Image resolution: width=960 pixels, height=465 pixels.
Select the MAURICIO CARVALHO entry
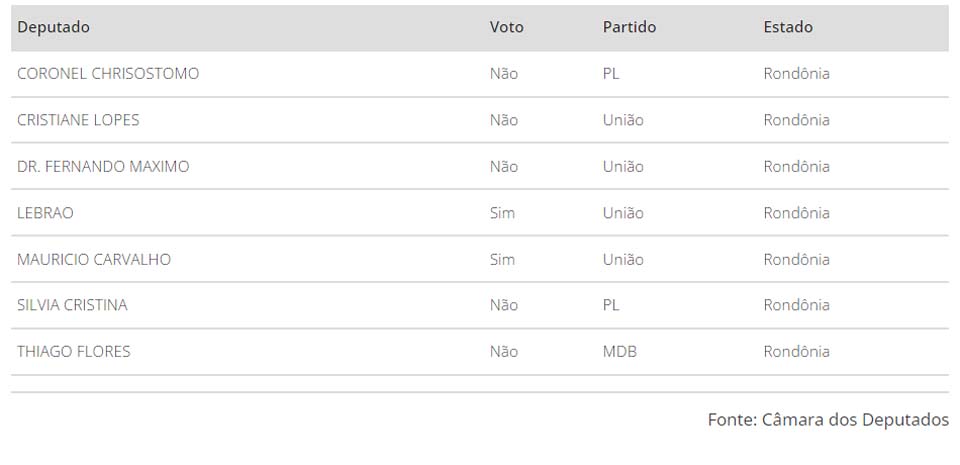(94, 260)
